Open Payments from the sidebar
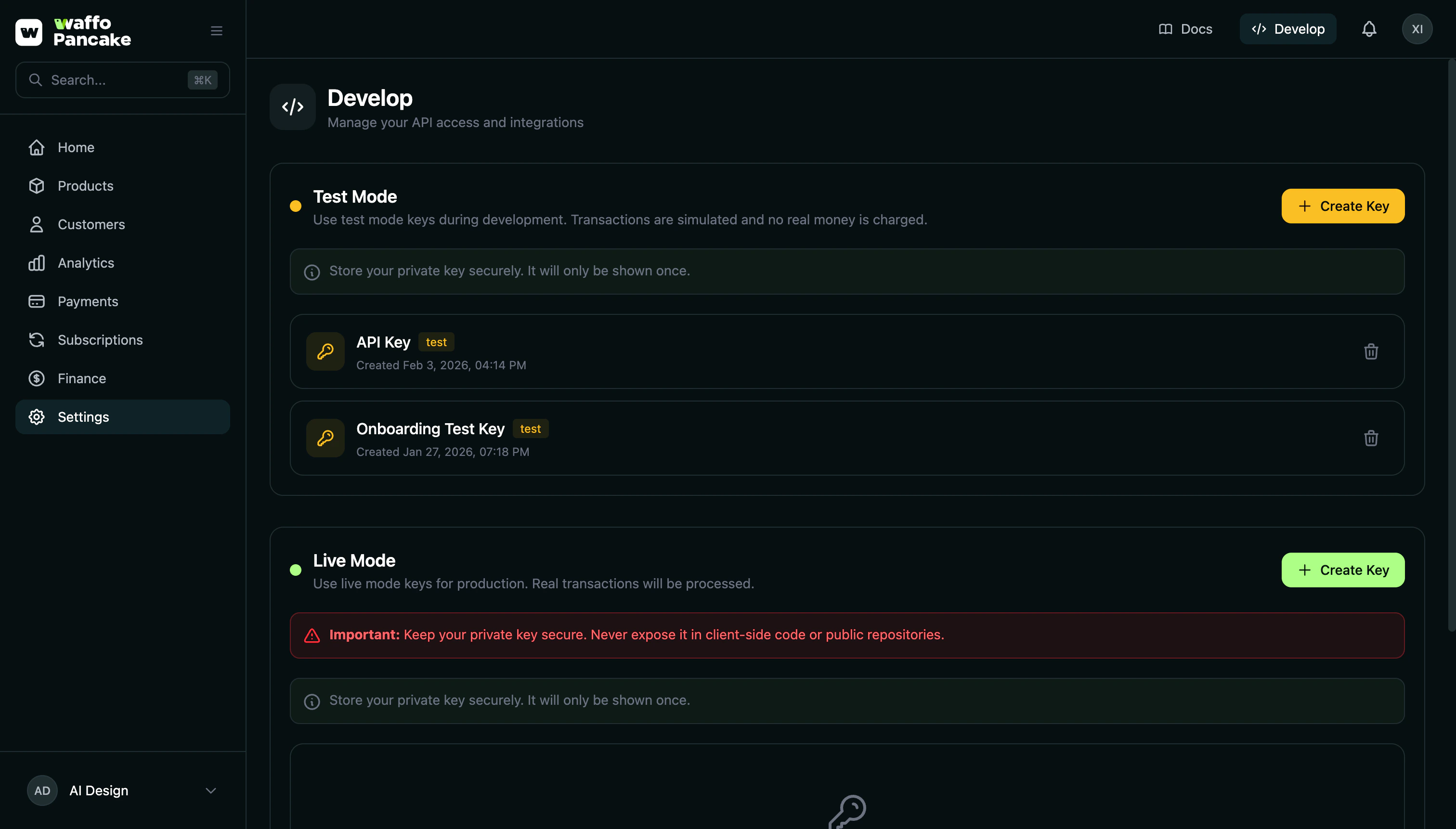The width and height of the screenshot is (1456, 829). (88, 301)
